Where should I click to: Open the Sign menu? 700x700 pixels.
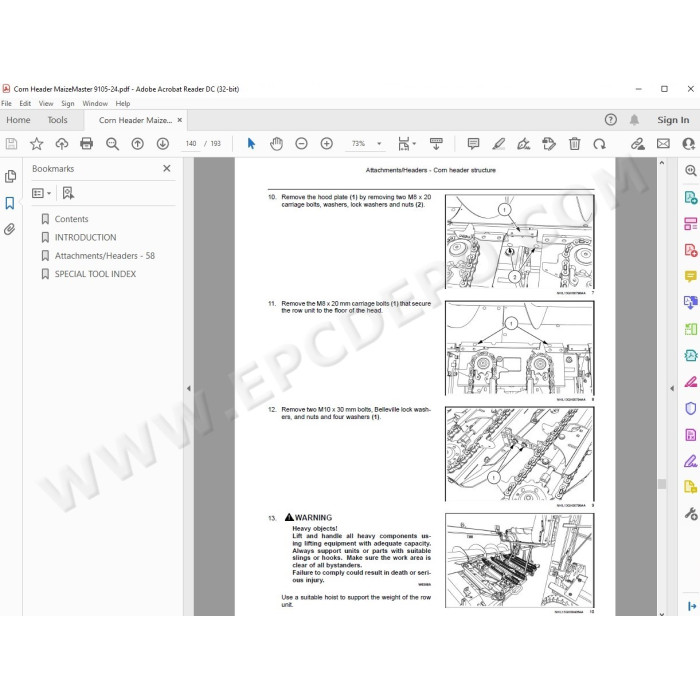coord(68,104)
